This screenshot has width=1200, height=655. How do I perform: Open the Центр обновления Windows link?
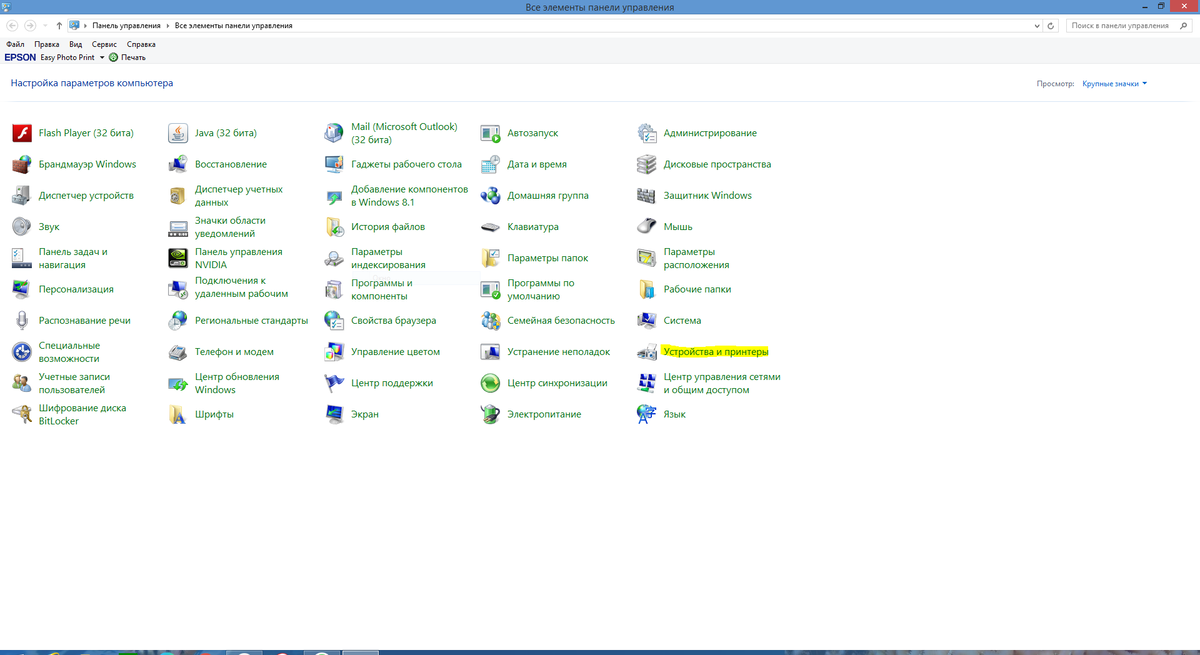237,383
